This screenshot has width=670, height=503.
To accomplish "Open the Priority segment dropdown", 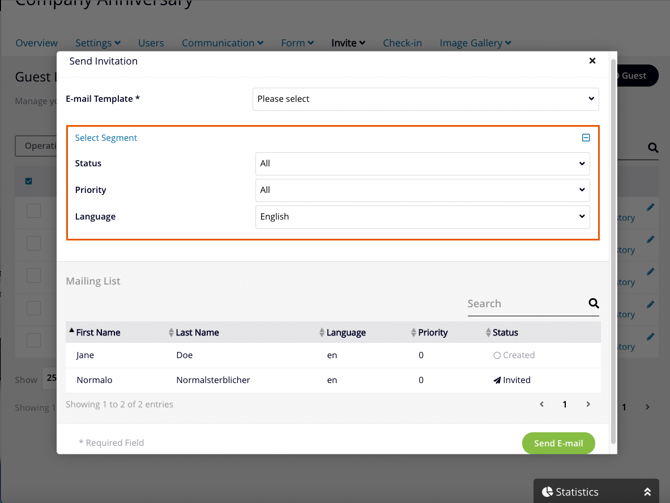I will pos(422,190).
